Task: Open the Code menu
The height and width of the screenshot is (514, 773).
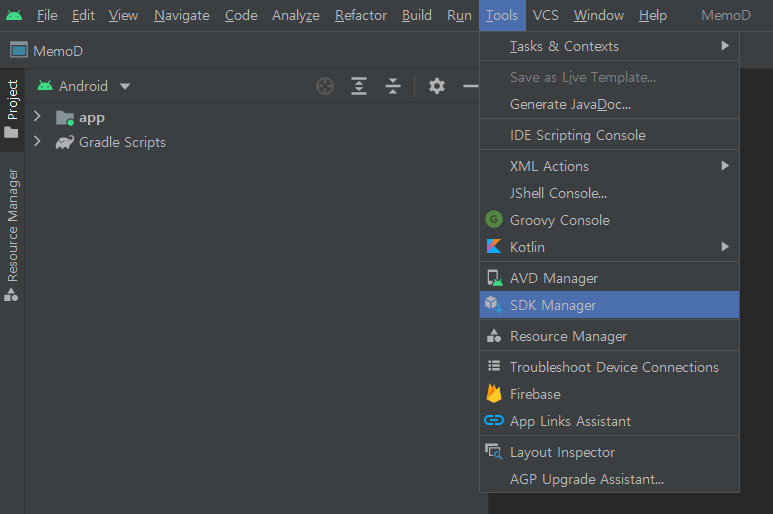Action: tap(241, 16)
